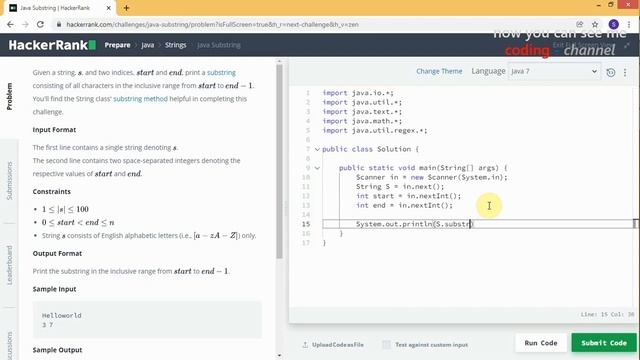Click the browser address bar URL
Screen dimensions: 640x360
(x=212, y=24)
